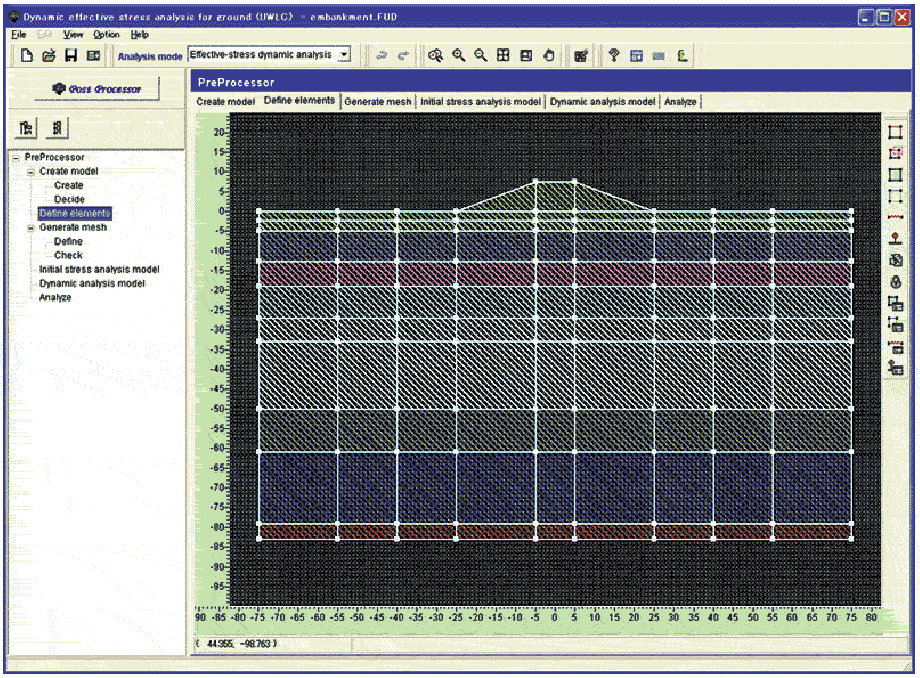Select the filled green rectangle element tool
The width and height of the screenshot is (920, 678).
[895, 175]
